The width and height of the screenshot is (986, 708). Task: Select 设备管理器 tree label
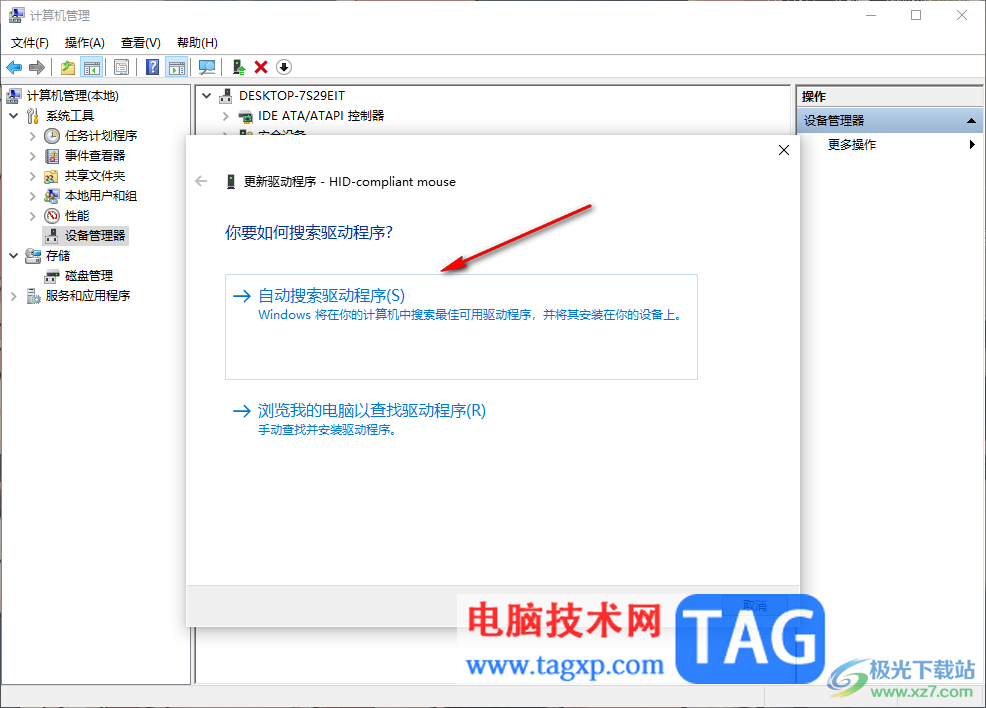coord(95,236)
